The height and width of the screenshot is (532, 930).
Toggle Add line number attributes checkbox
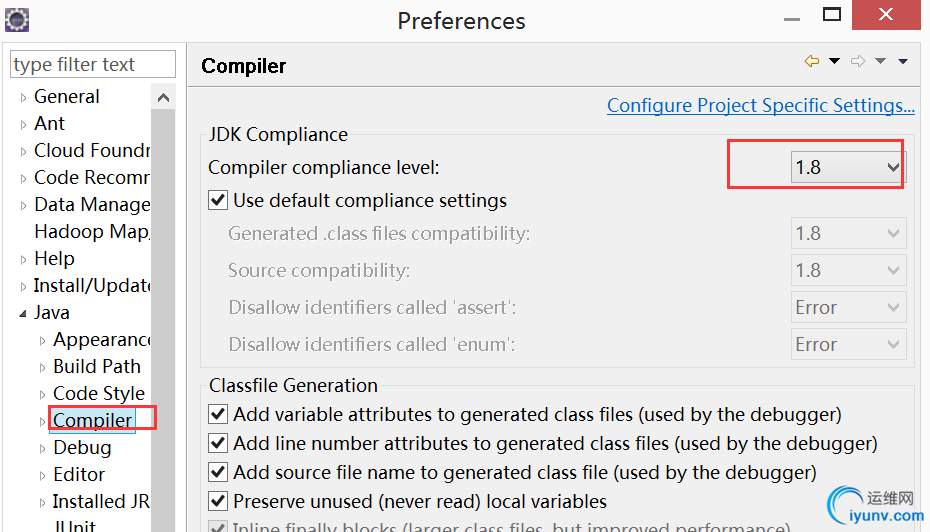[x=218, y=443]
